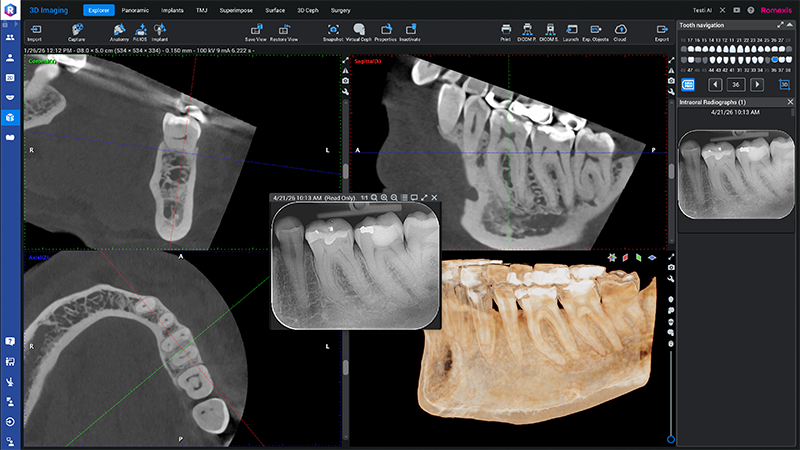Click the help question mark icon at top right
Viewport: 800px width, 450px height.
(x=751, y=10)
